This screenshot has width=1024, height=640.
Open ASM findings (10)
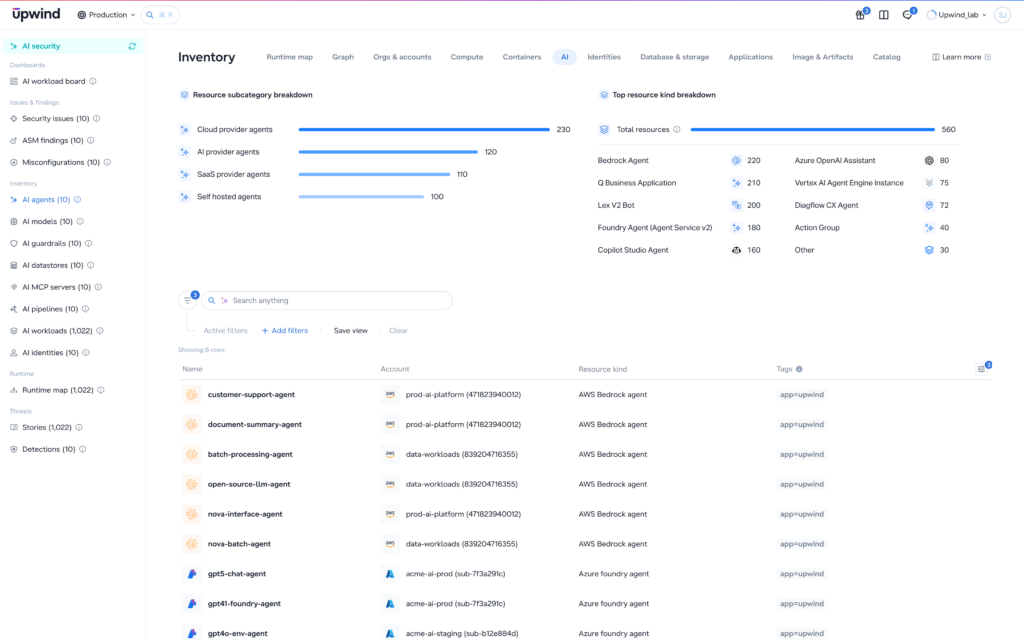pyautogui.click(x=52, y=140)
